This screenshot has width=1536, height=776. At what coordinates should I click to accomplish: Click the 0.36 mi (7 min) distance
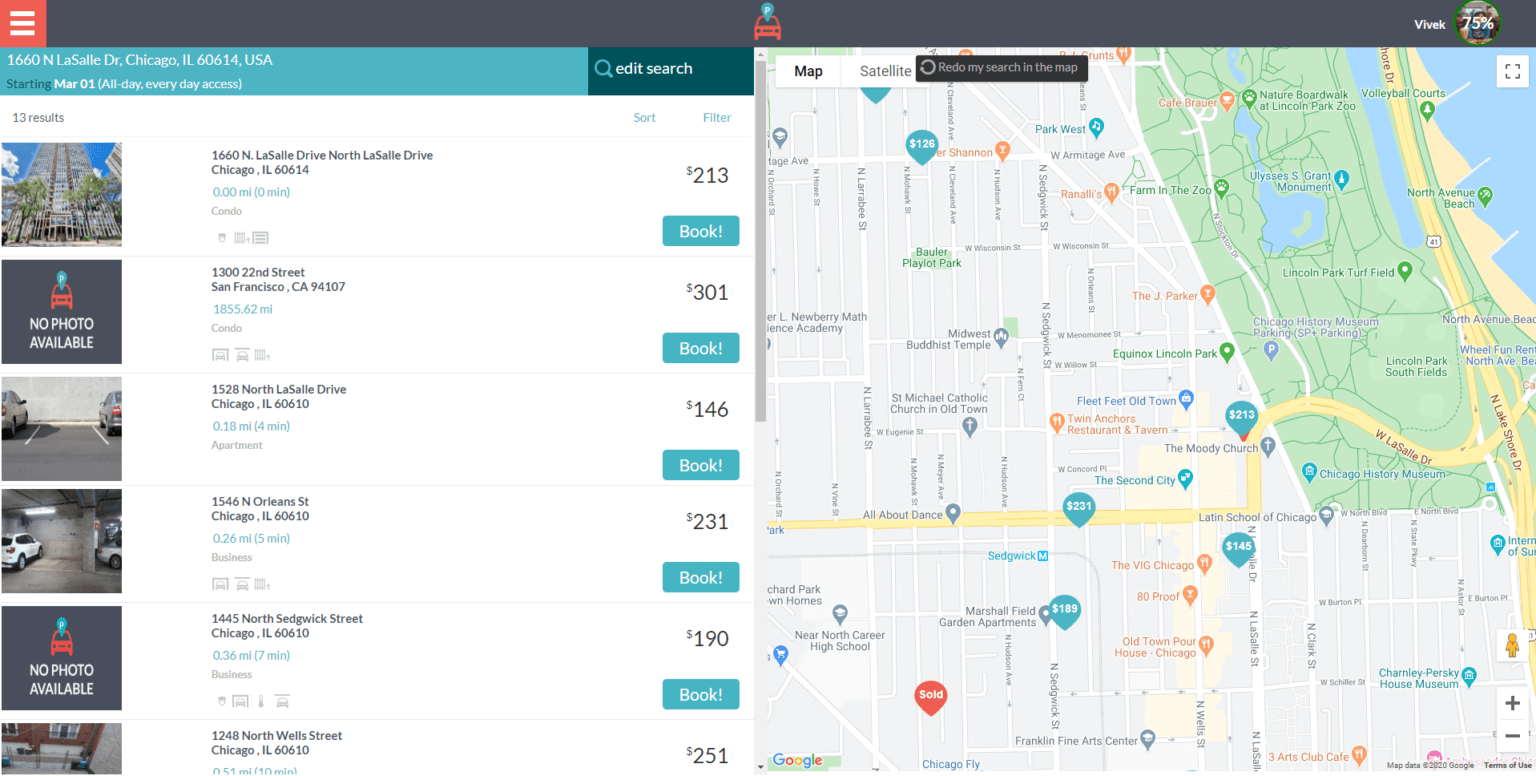[251, 656]
